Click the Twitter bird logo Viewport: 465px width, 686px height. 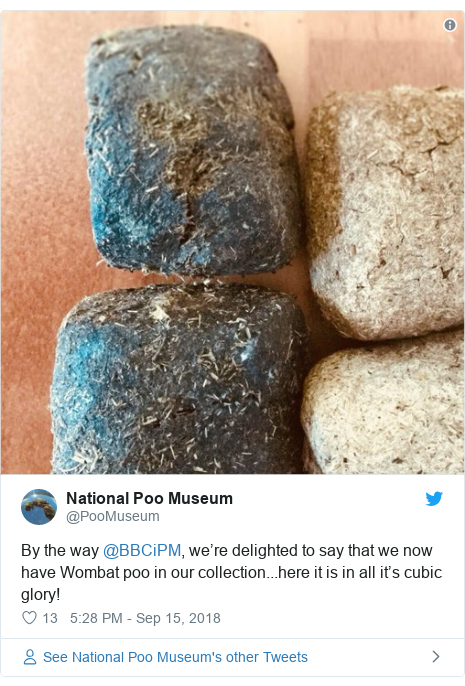point(434,498)
